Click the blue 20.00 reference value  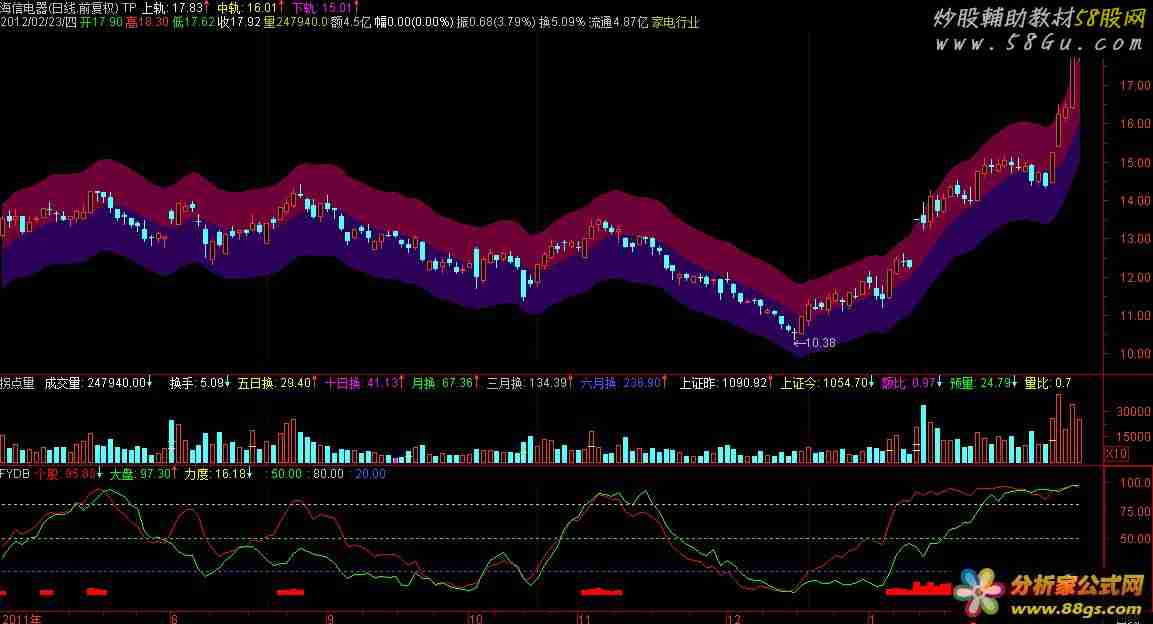[x=370, y=474]
